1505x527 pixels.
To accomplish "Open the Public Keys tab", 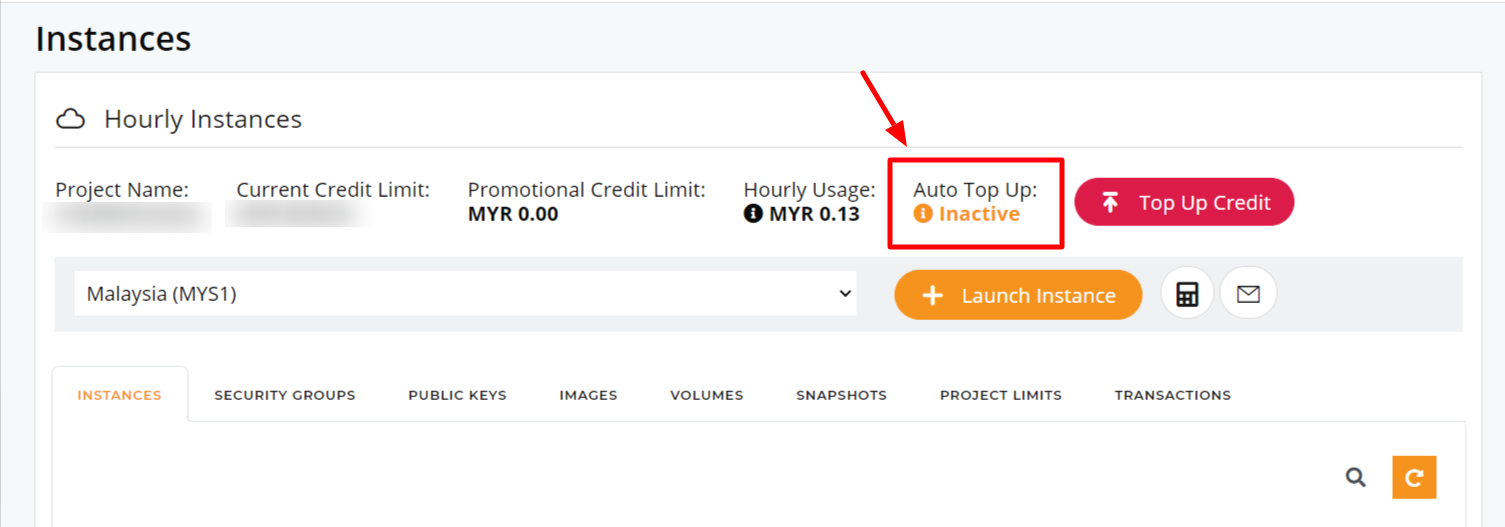I will [457, 395].
